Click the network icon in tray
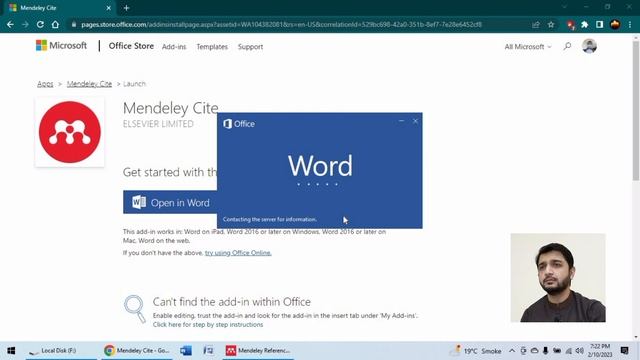640x360 pixels. tap(569, 351)
